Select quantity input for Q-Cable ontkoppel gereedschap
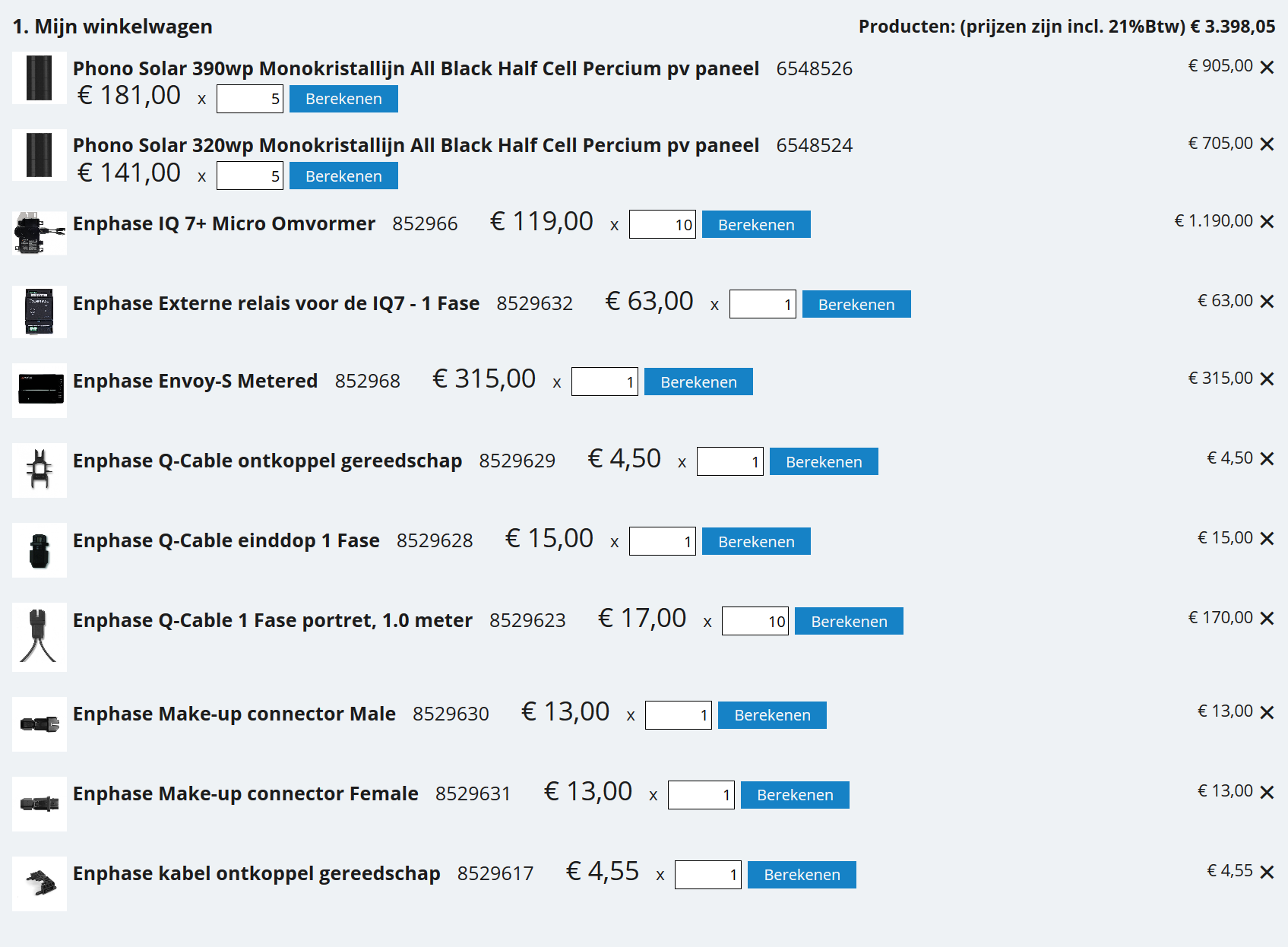Screen dimensions: 1288x947 [x=729, y=462]
